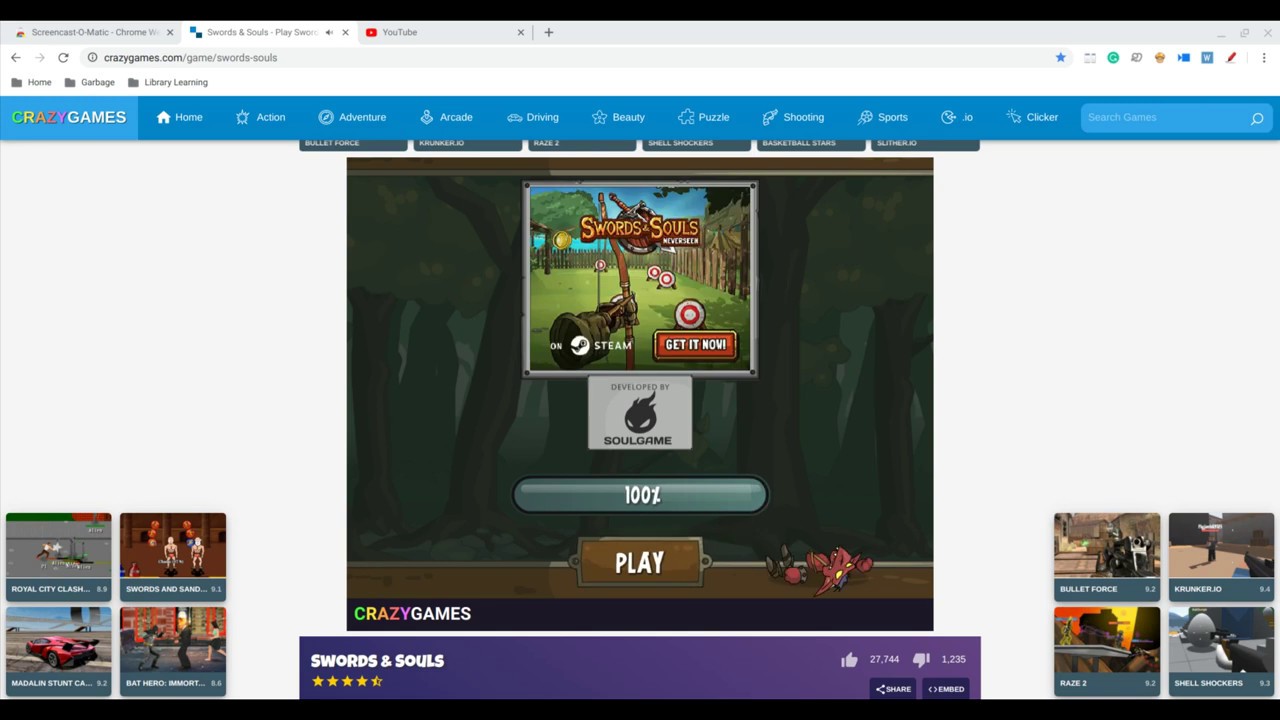Open the Shell Shockers thumbnail on right
Screen dimensions: 1280x720
point(1221,650)
